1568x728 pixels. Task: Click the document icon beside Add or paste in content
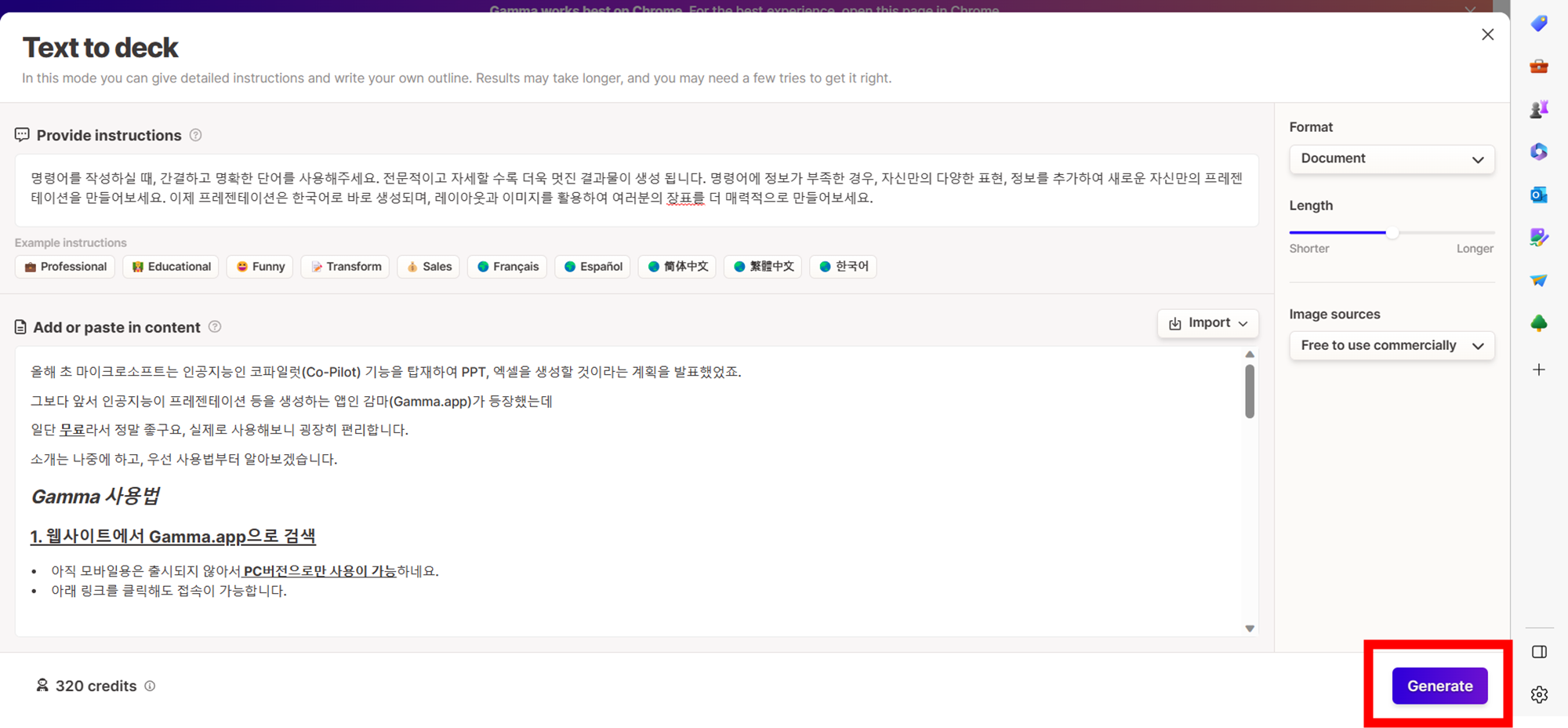click(20, 327)
